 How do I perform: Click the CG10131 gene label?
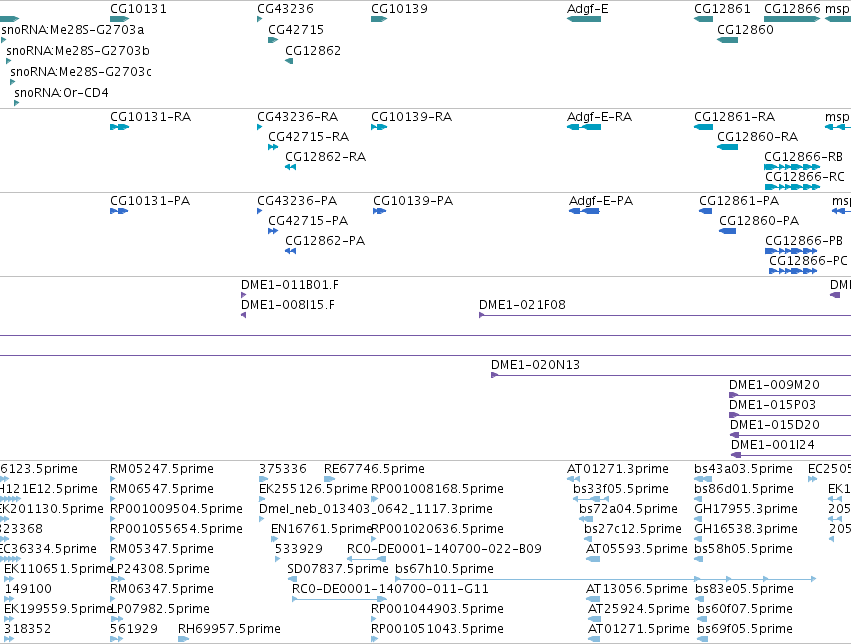(x=138, y=9)
